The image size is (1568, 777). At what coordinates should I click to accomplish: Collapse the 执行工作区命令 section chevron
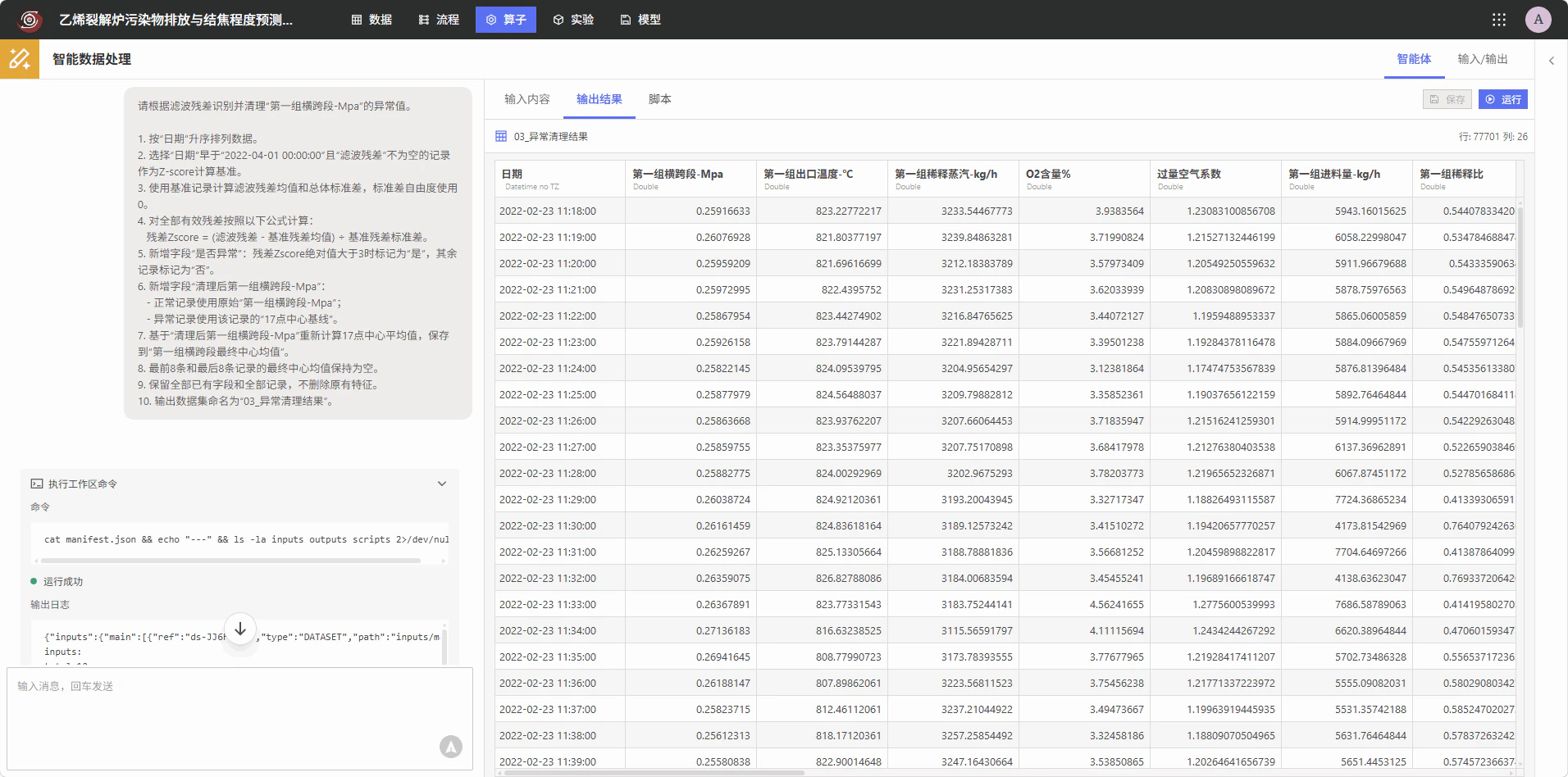(x=442, y=484)
